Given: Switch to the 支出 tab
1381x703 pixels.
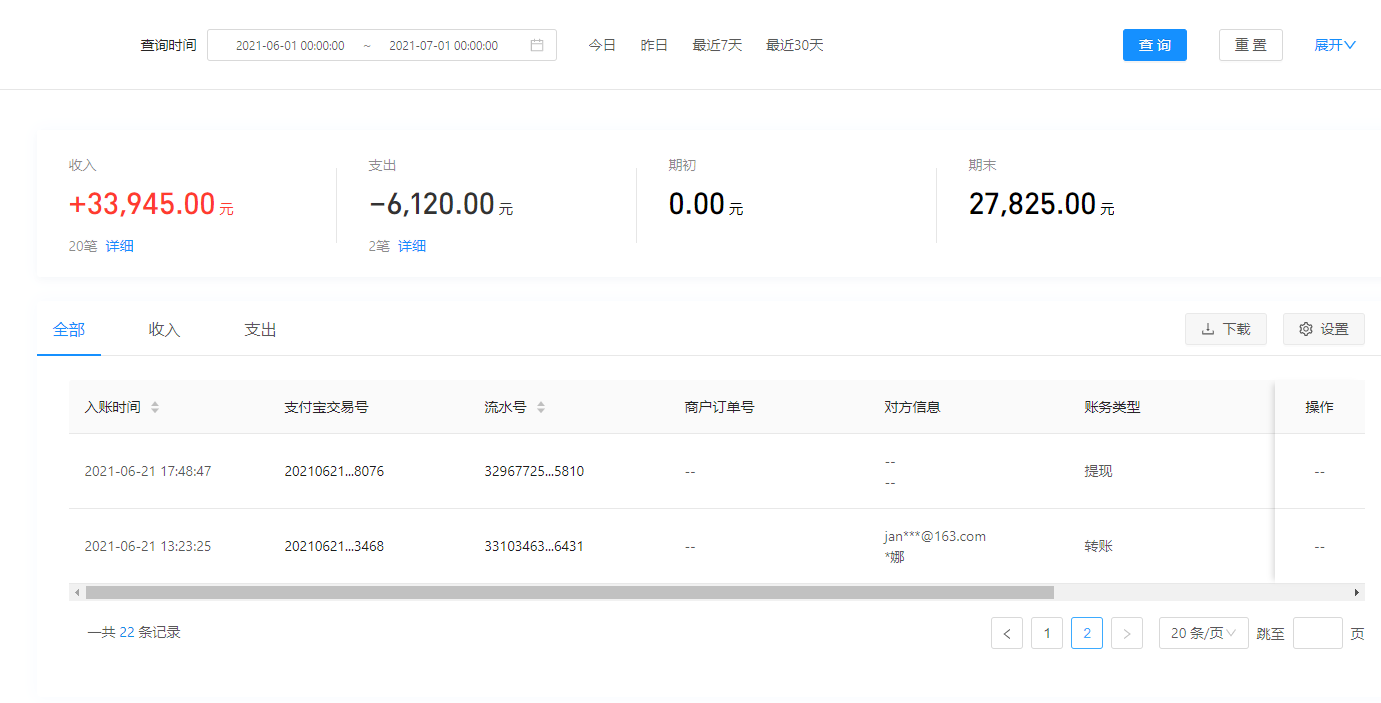Looking at the screenshot, I should [260, 329].
